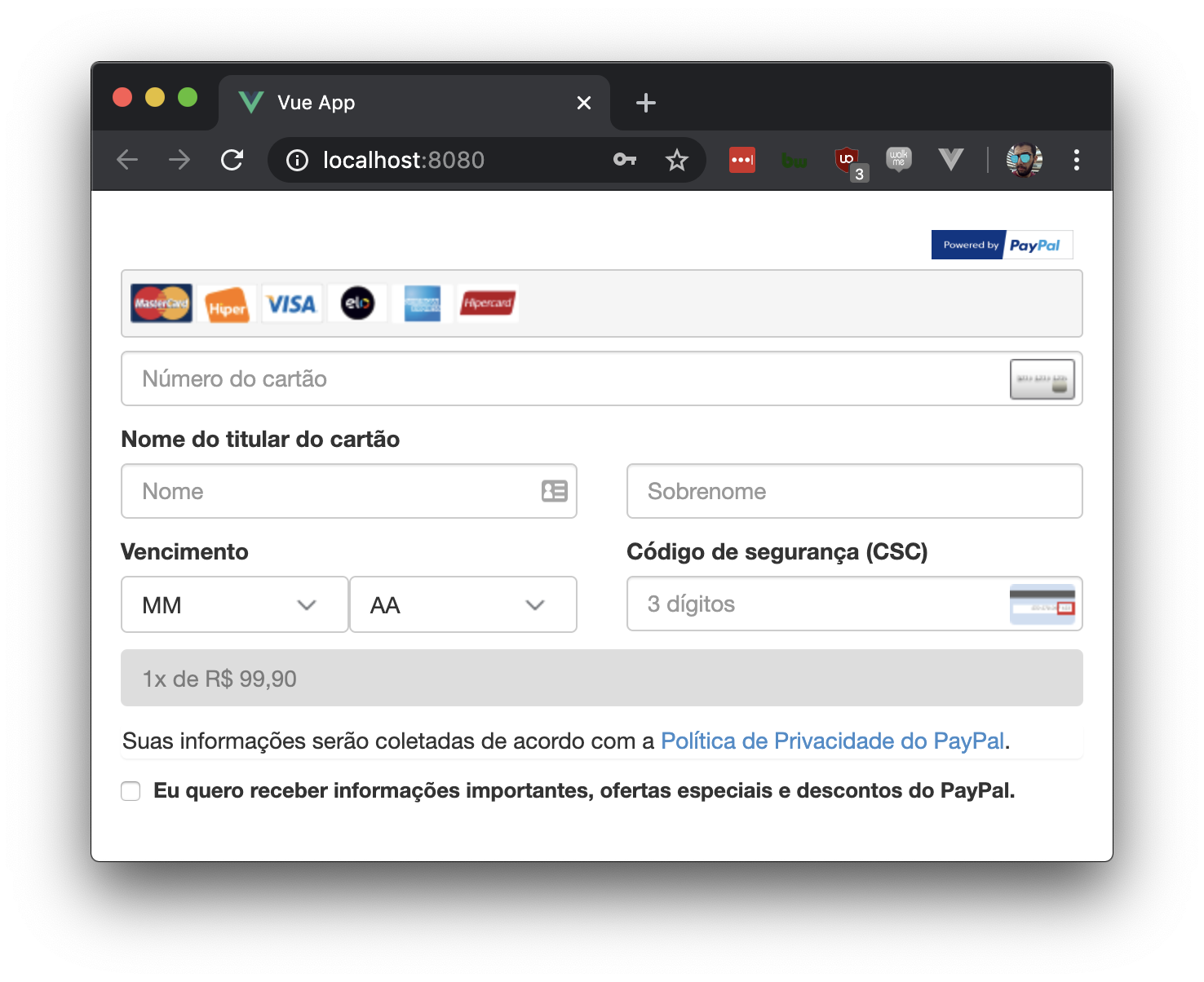1204x982 pixels.
Task: Focus the 3 dígitos security code field
Action: [855, 604]
